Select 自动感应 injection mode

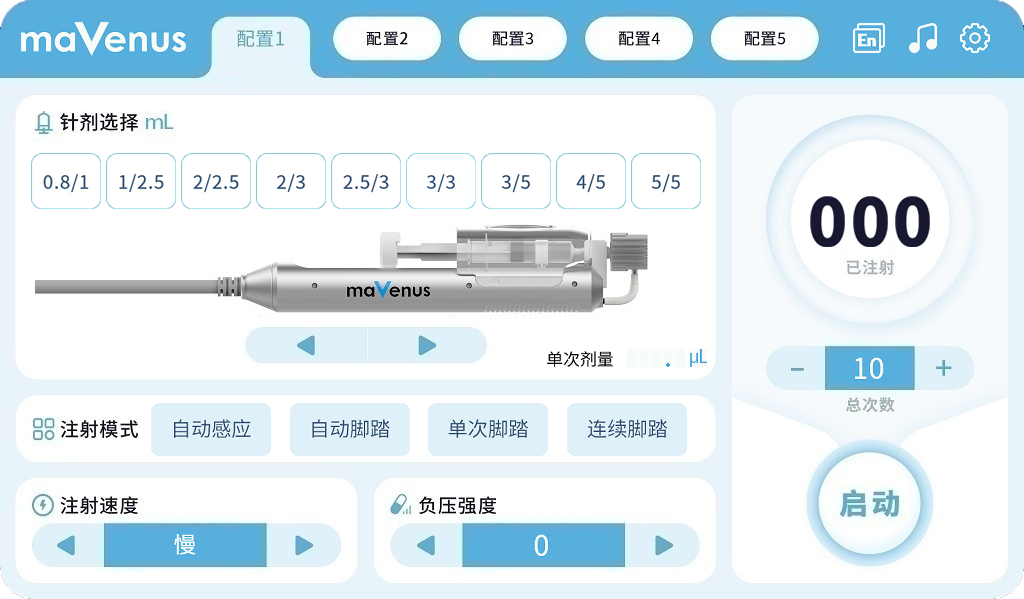pos(211,429)
